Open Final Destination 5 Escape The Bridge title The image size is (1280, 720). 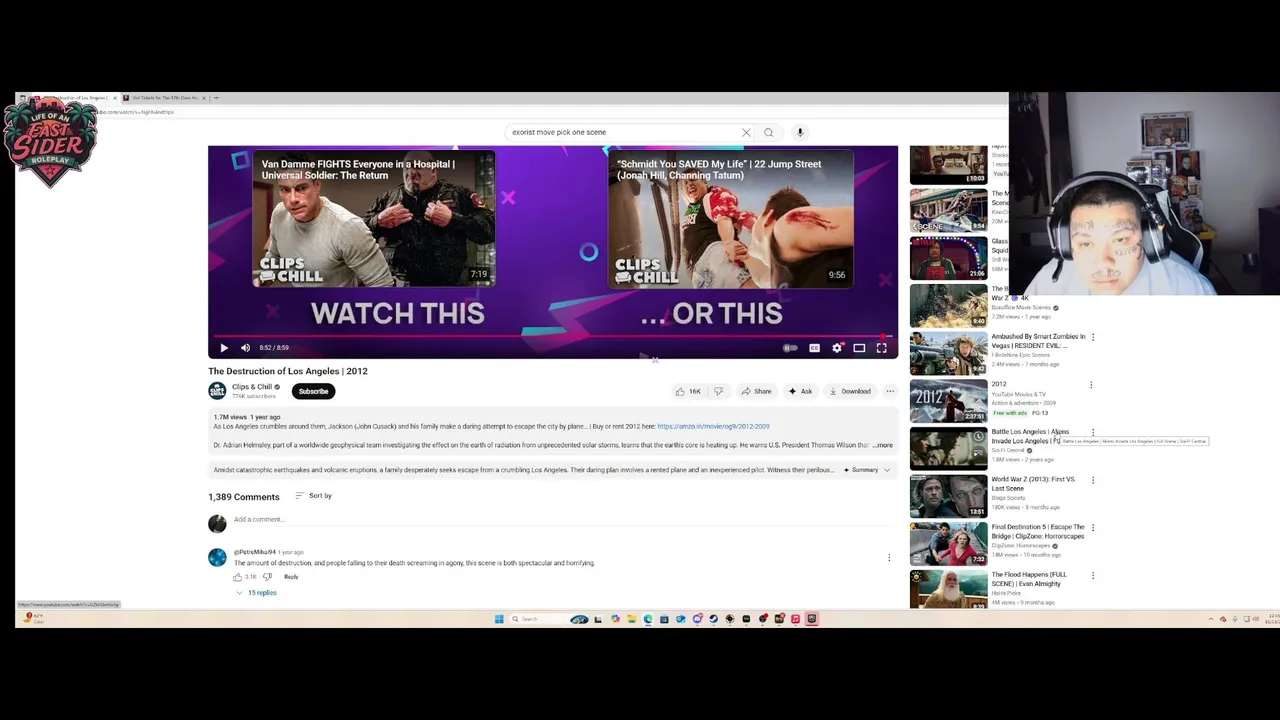(1038, 531)
